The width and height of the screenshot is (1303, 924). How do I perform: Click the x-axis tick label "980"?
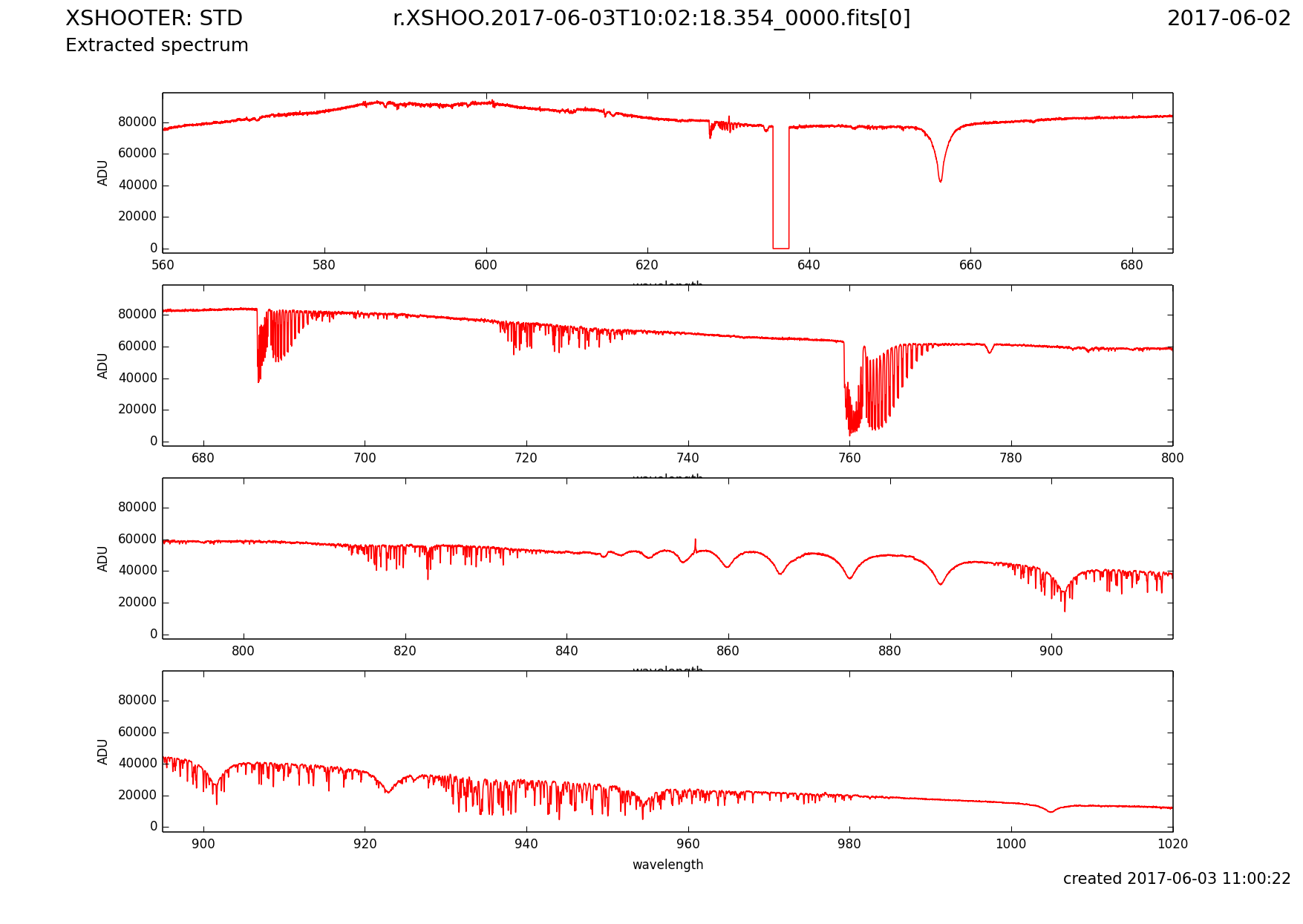[x=849, y=844]
